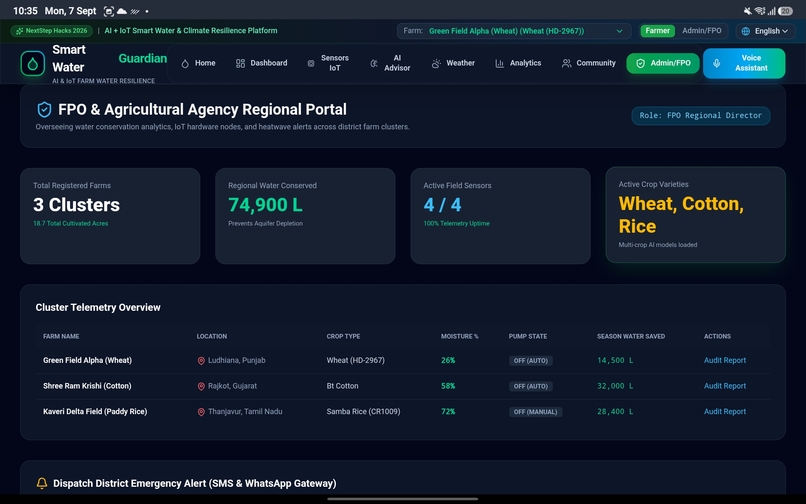
Task: Select the Regional Water Conserved card
Action: click(x=305, y=216)
